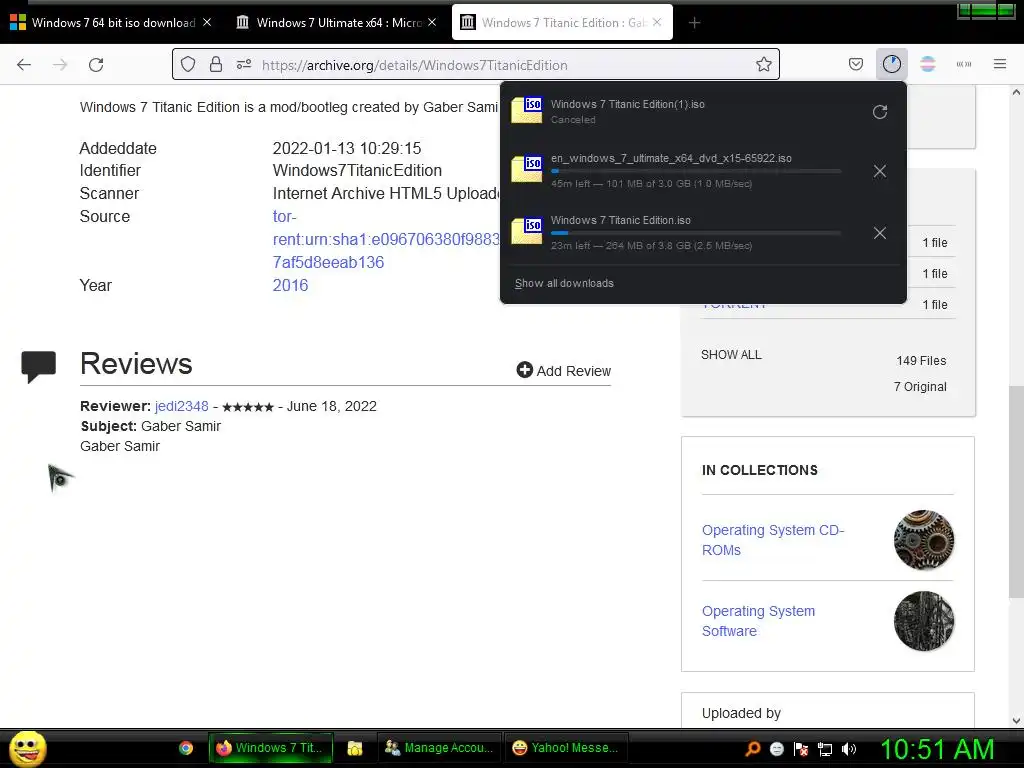
Task: Add a review
Action: [x=564, y=370]
